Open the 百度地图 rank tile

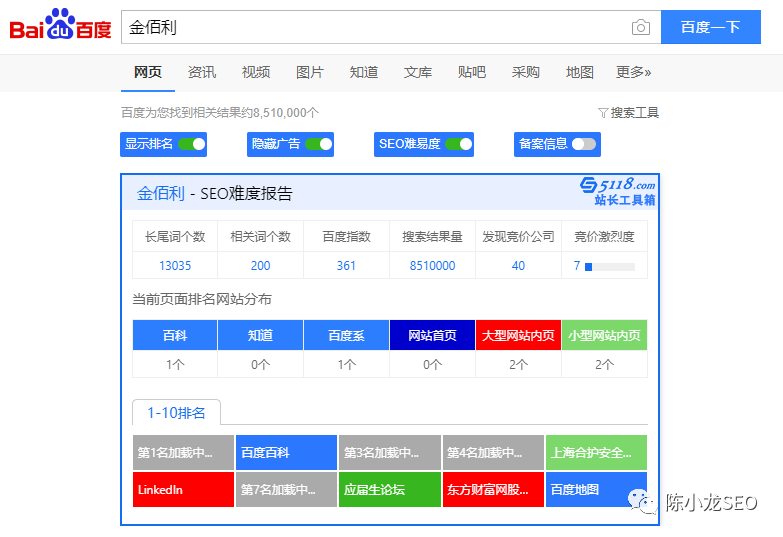(x=596, y=490)
